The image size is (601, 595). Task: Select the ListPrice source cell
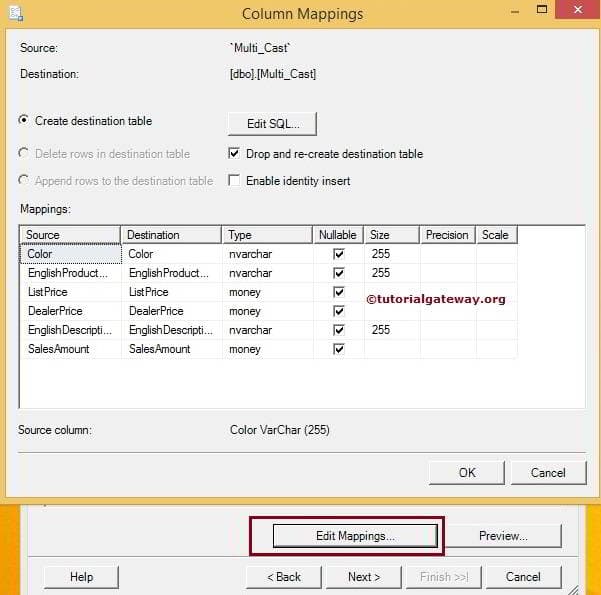tap(71, 292)
